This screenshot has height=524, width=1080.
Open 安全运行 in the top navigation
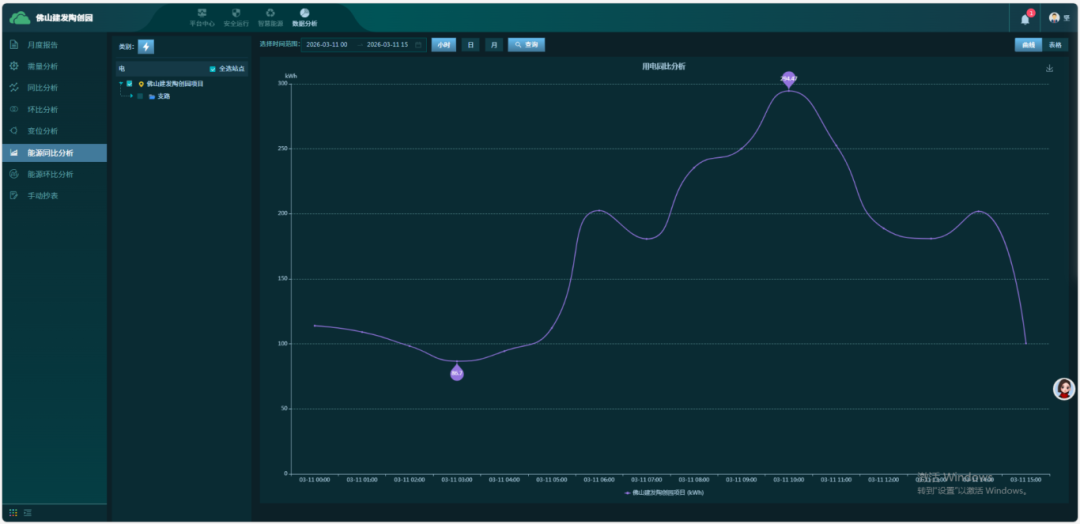(x=236, y=17)
